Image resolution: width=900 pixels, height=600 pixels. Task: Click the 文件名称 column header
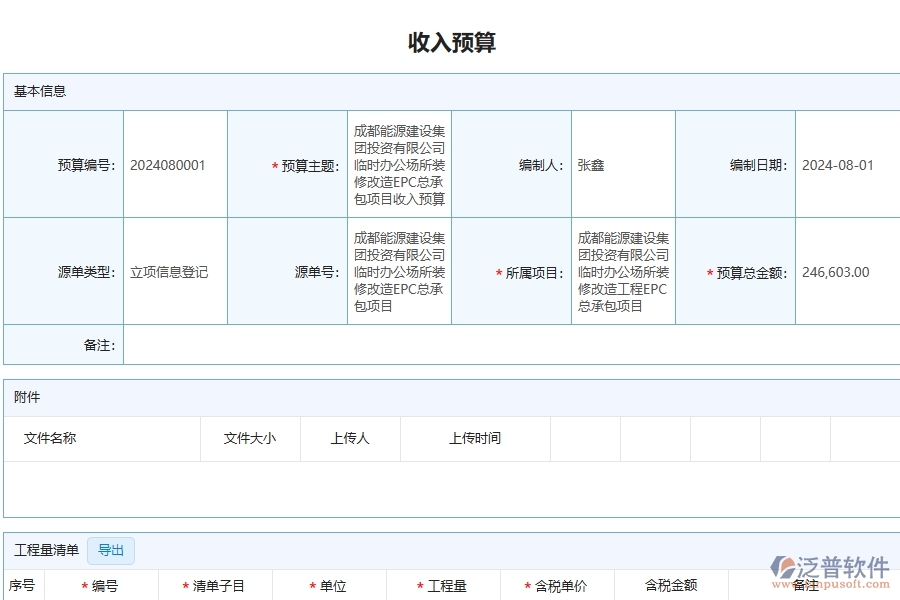[x=48, y=438]
